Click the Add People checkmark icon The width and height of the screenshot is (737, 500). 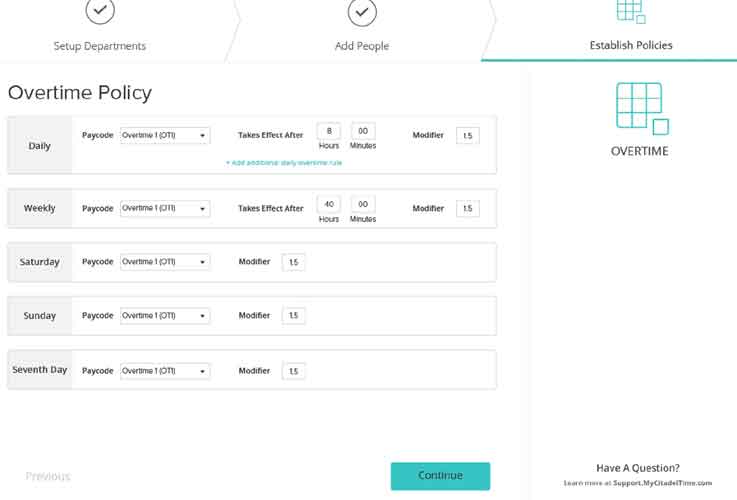pyautogui.click(x=361, y=11)
